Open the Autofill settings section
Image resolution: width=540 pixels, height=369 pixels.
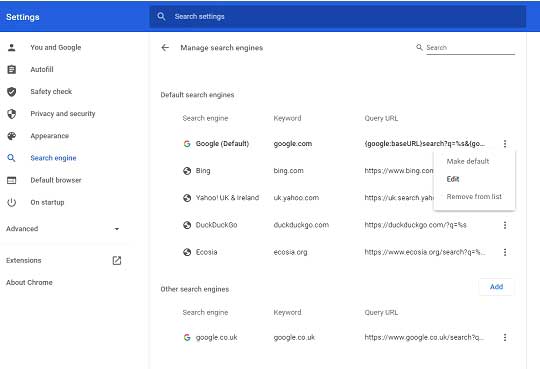pyautogui.click(x=42, y=70)
